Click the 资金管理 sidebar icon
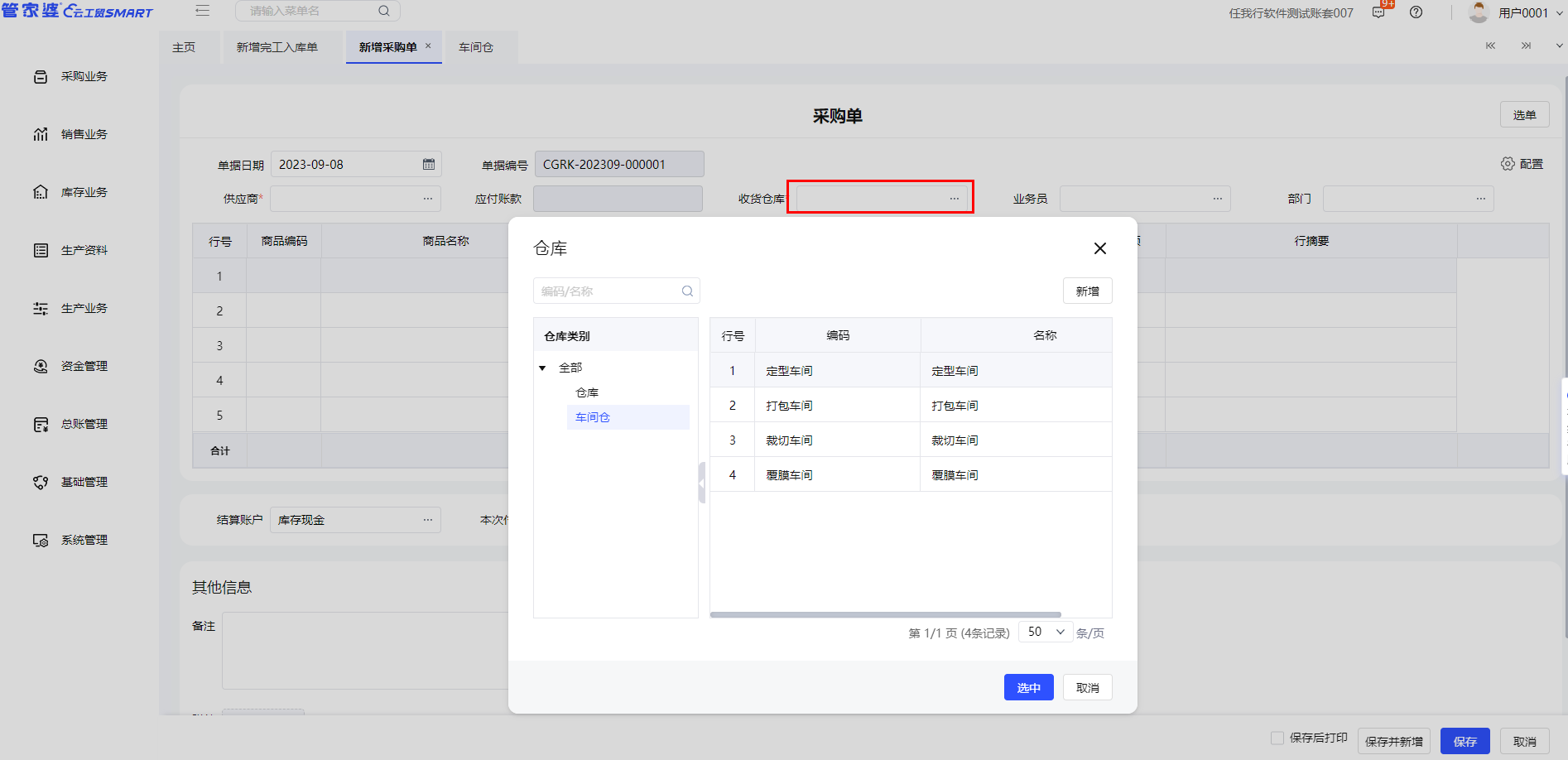The height and width of the screenshot is (760, 1568). coord(41,366)
